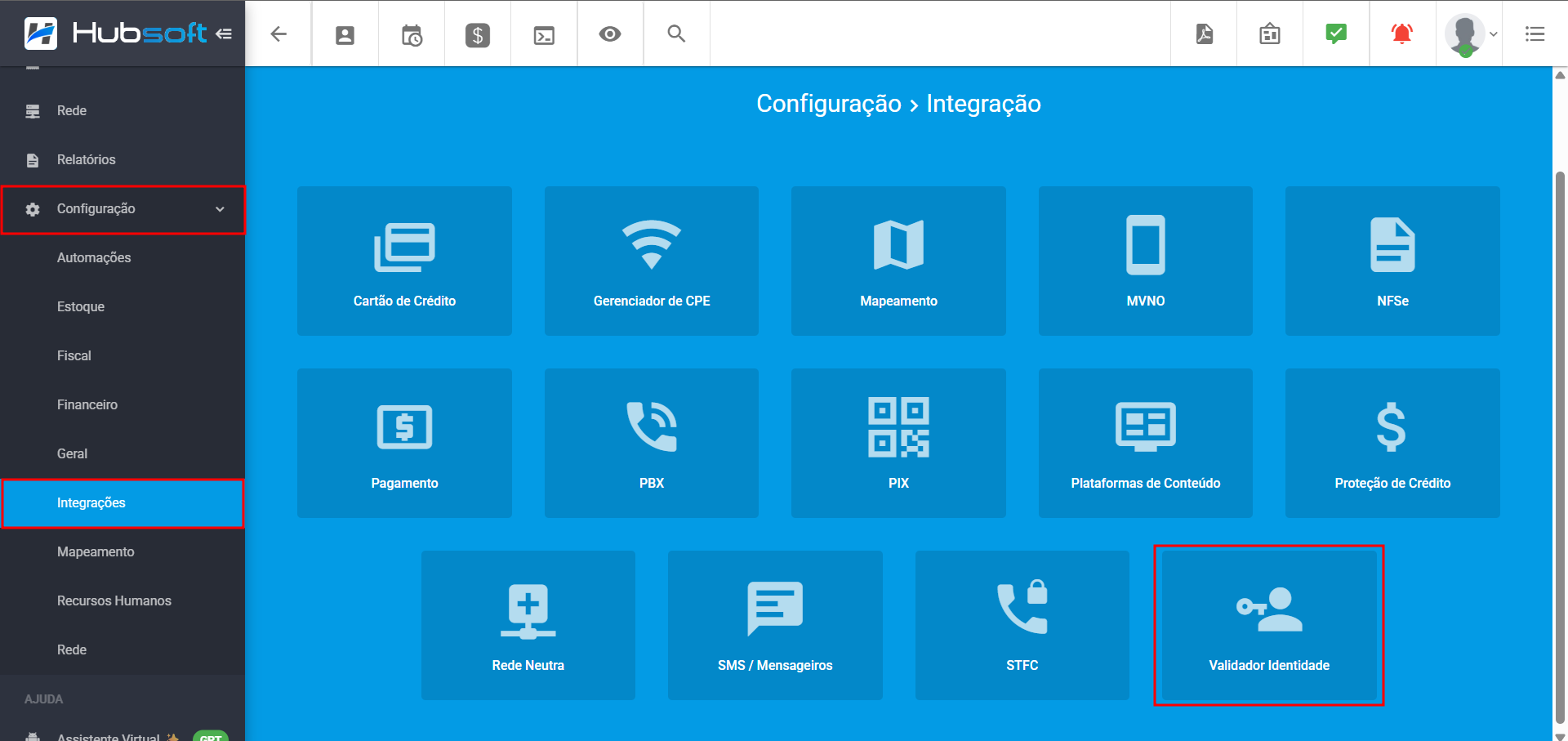Screen dimensions: 1568x741
Task: Open the Validador Identidade tile
Action: pyautogui.click(x=1269, y=625)
